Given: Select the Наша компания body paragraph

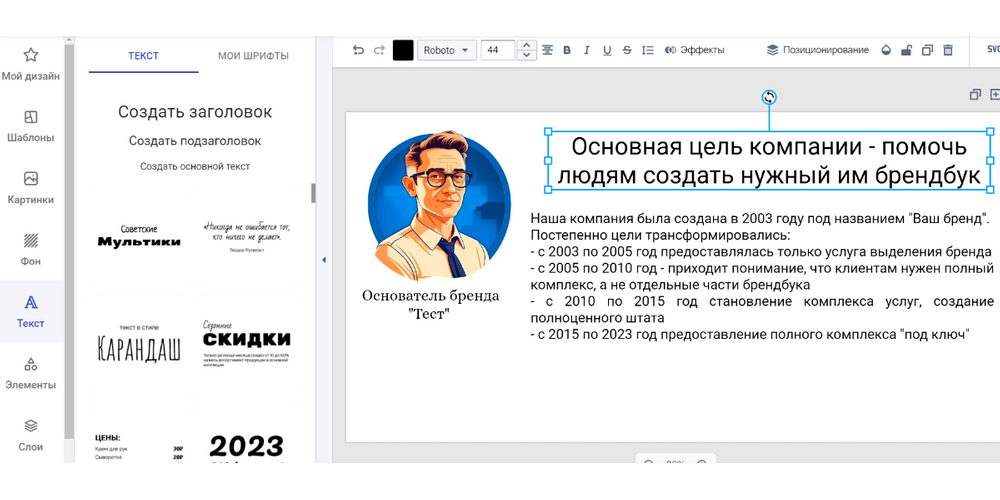Looking at the screenshot, I should [x=761, y=276].
